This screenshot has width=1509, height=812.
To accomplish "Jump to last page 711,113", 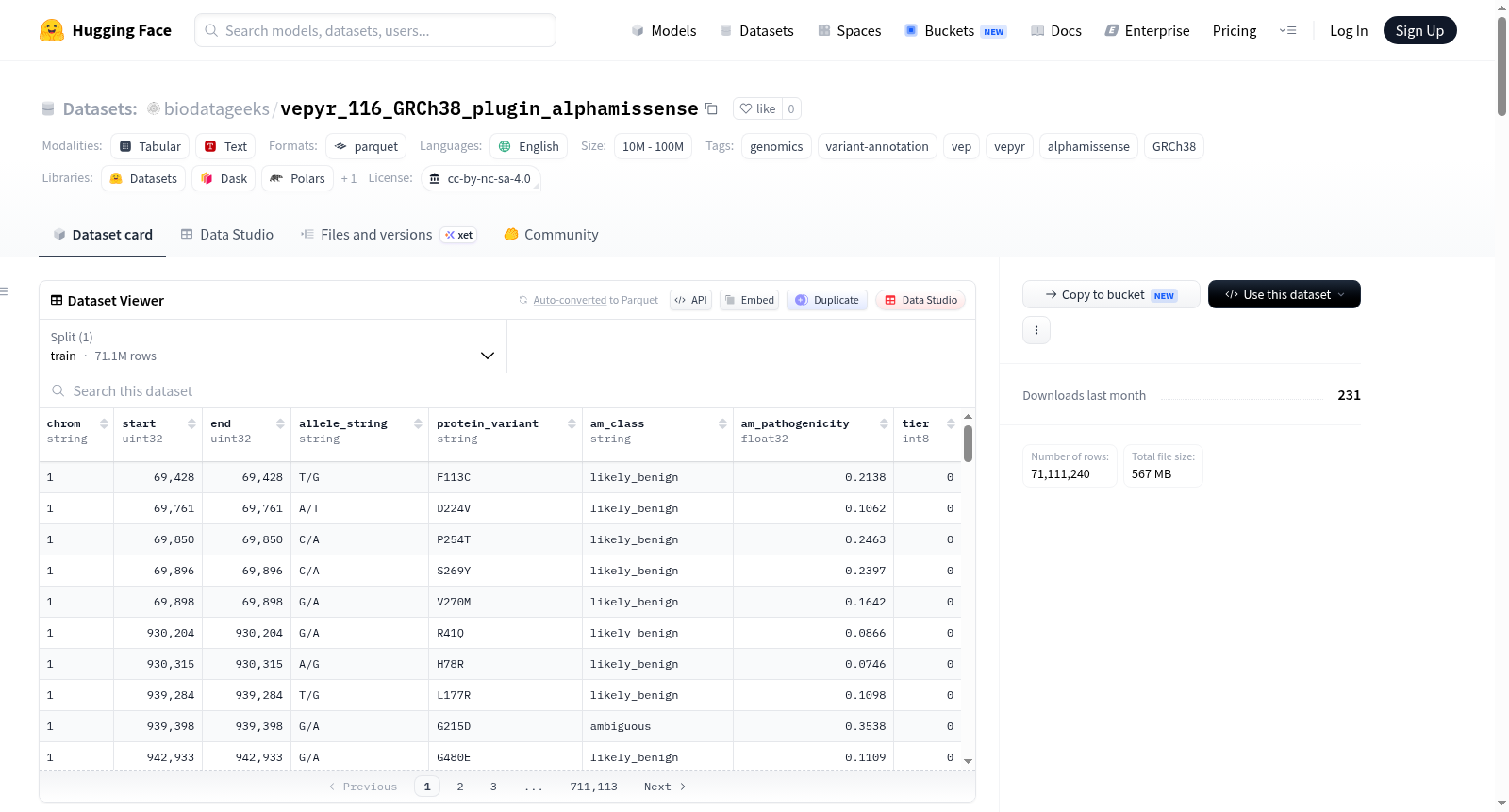I will tap(593, 787).
